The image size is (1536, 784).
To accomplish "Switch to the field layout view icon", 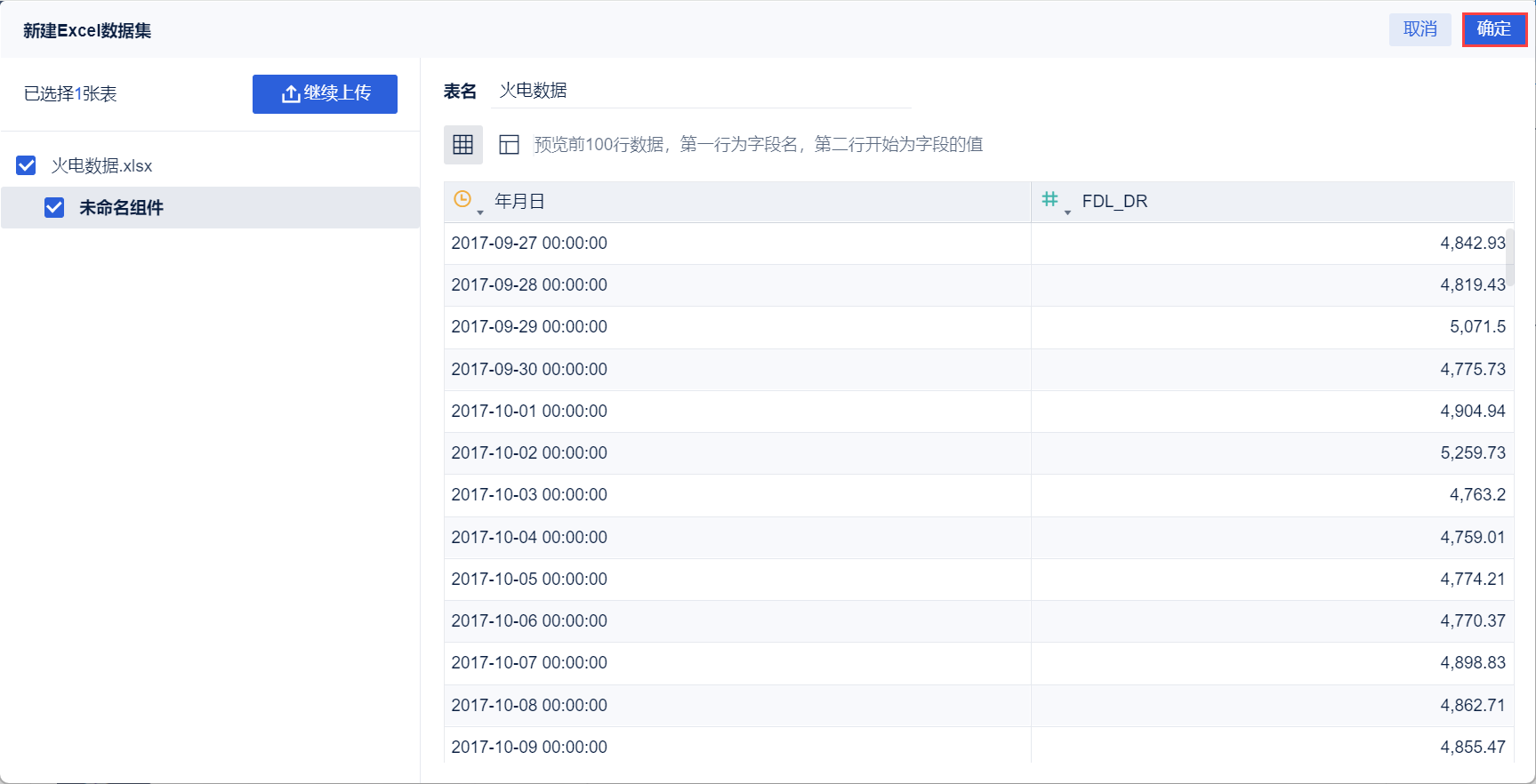I will (x=509, y=145).
